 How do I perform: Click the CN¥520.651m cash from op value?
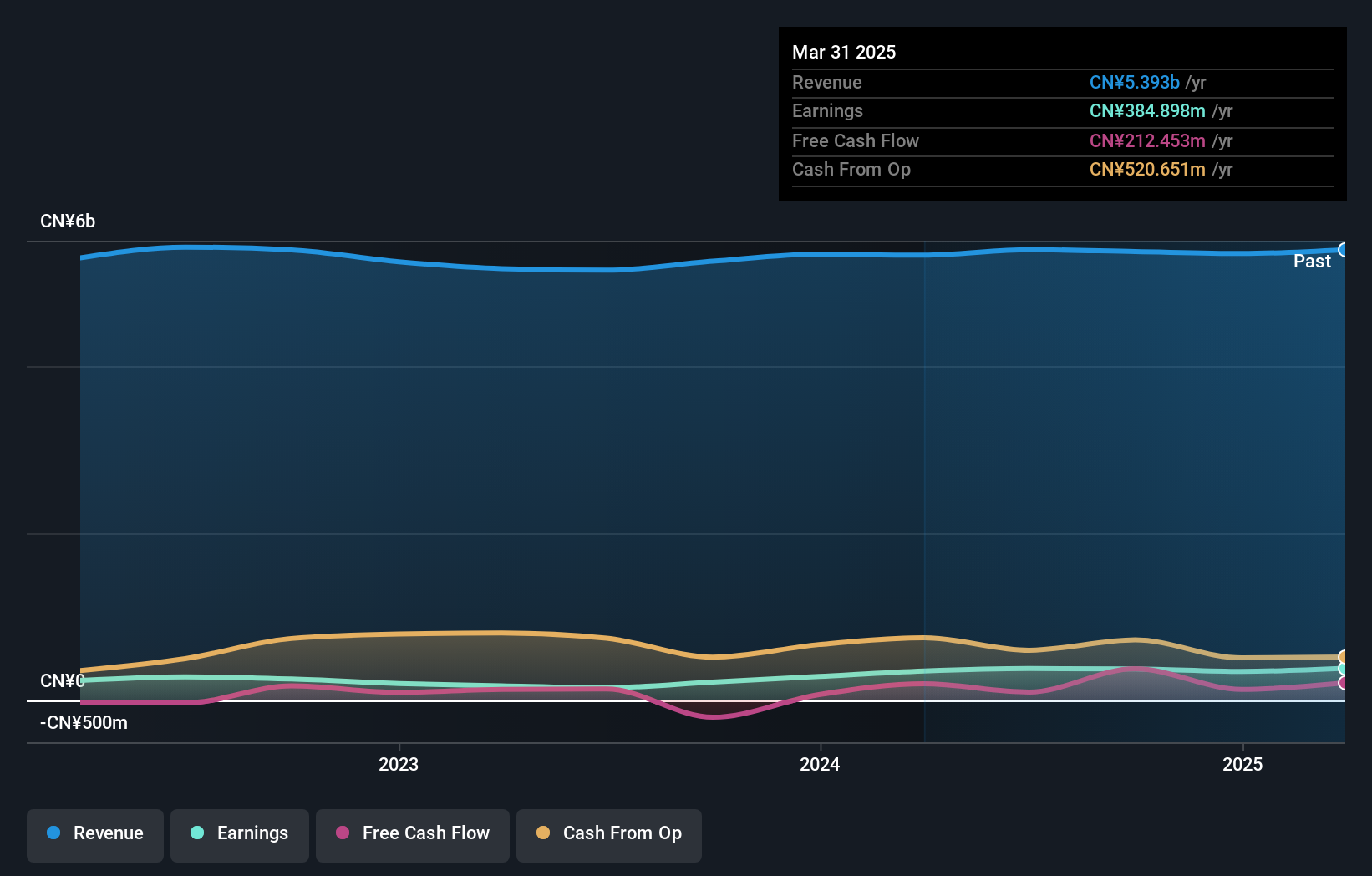(x=1147, y=169)
